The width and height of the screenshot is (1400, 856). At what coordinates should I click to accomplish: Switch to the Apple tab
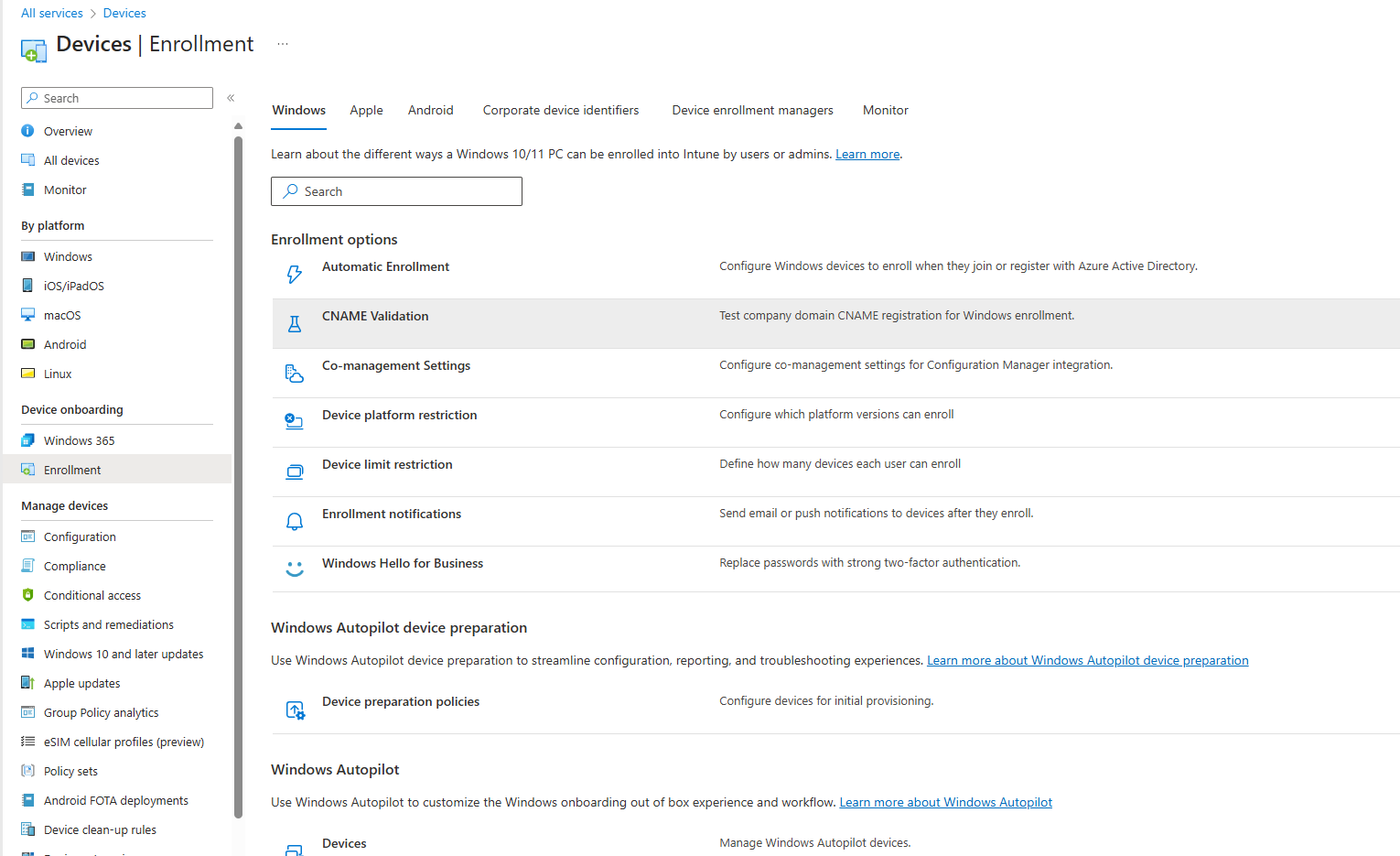[366, 110]
